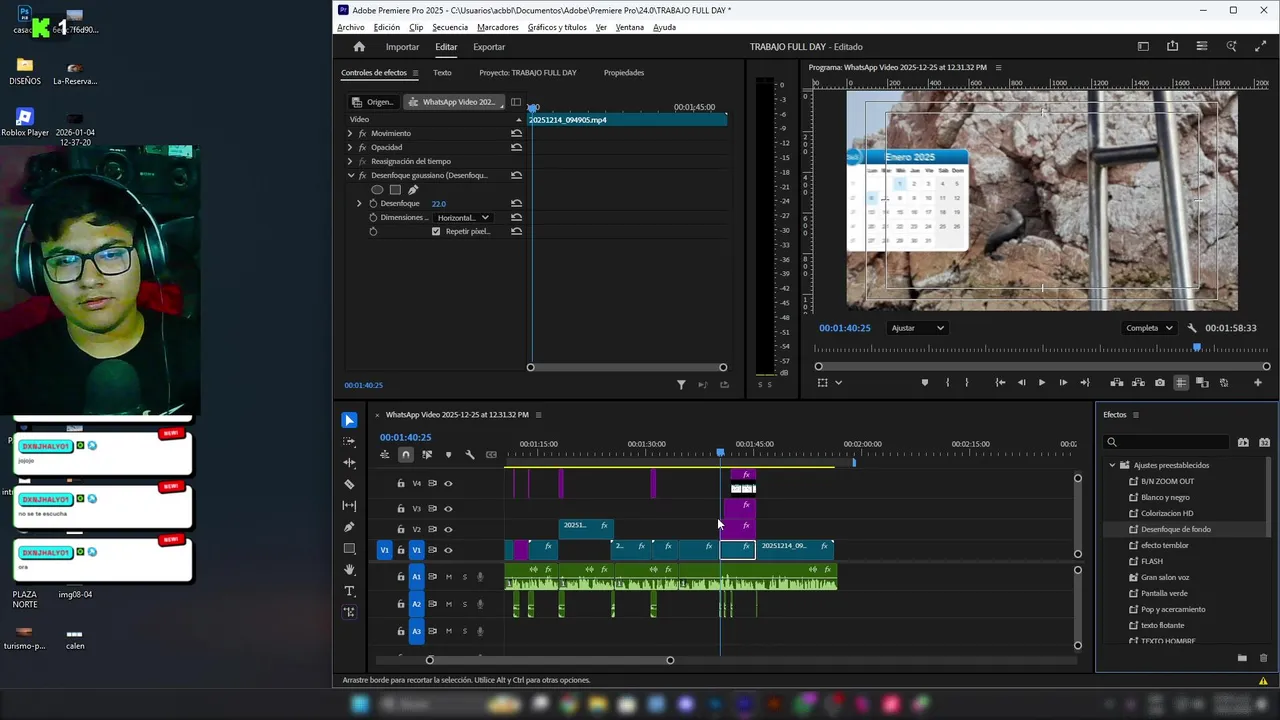Select the Razor tool
Viewport: 1280px width, 720px height.
click(349, 484)
